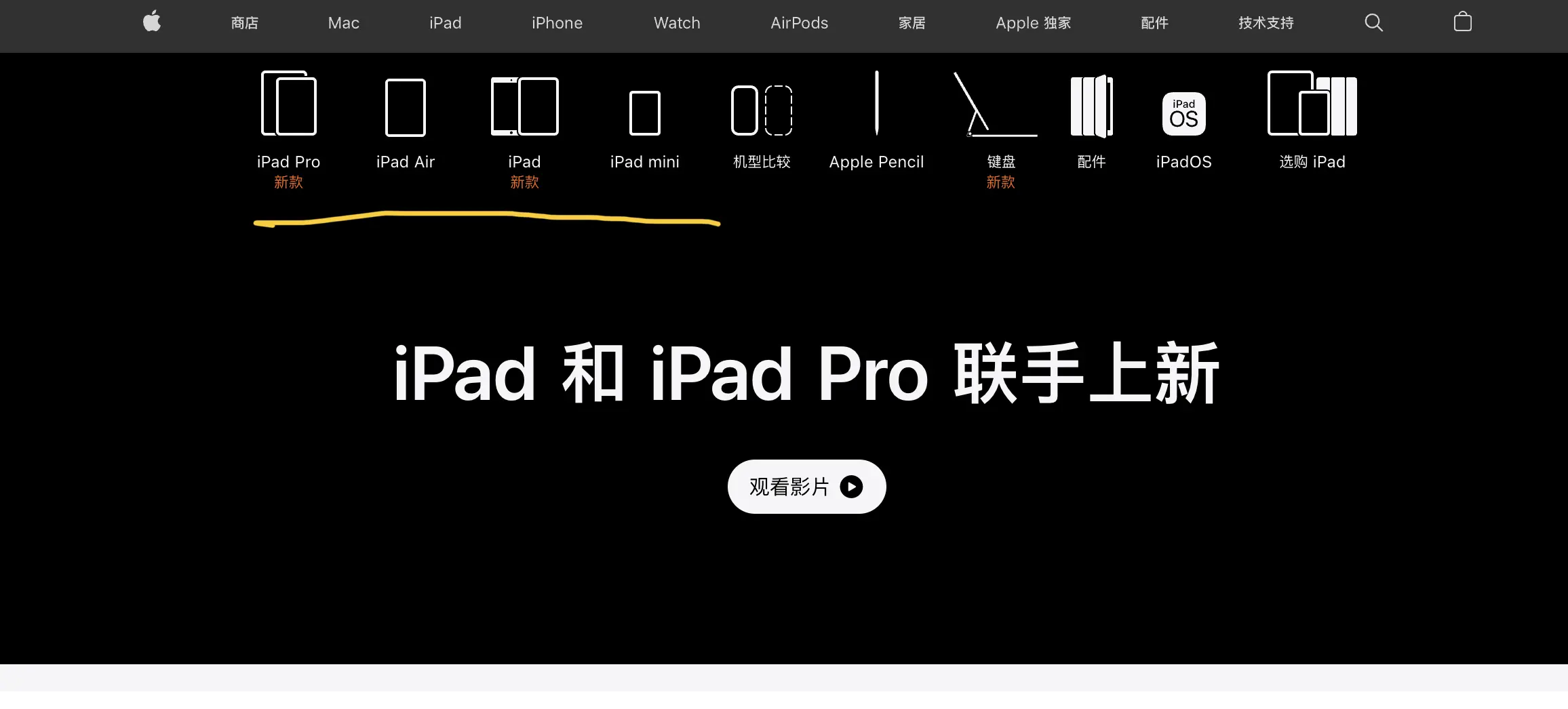Click the Apple logo home icon

pos(152,22)
